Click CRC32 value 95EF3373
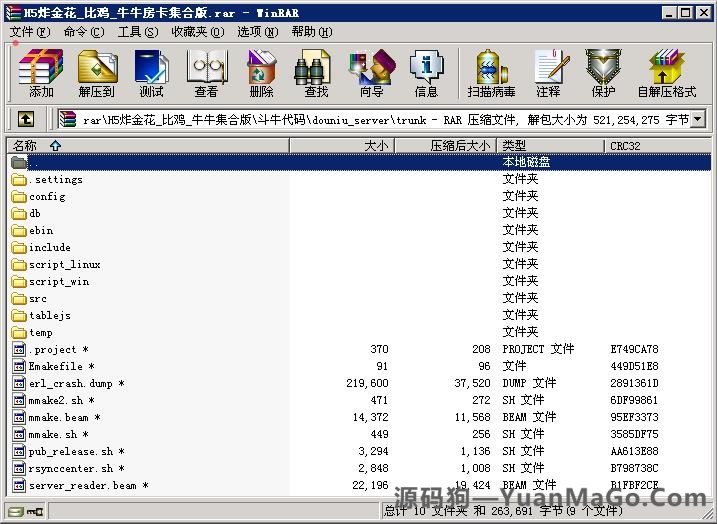The height and width of the screenshot is (524, 717). click(634, 417)
